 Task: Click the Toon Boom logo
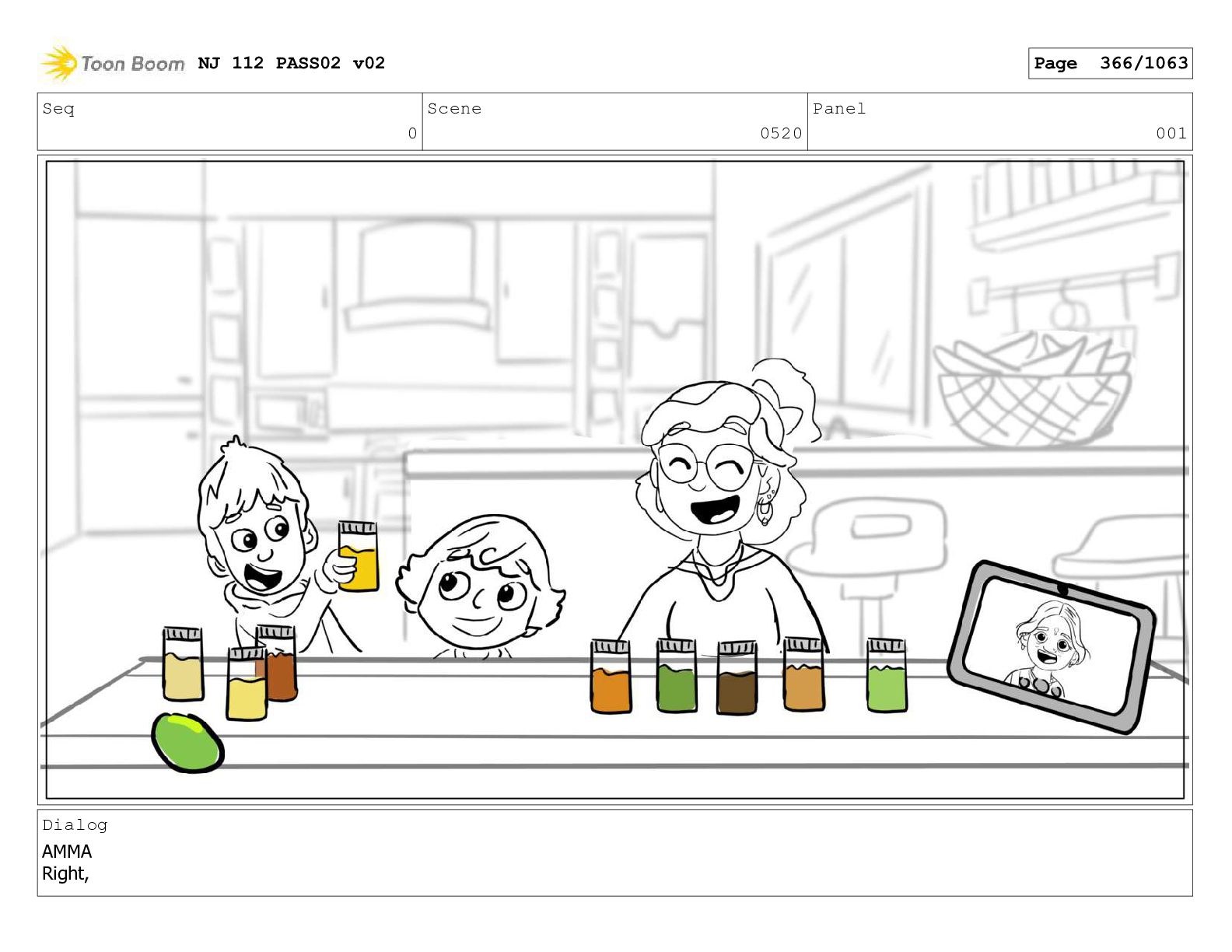[113, 63]
